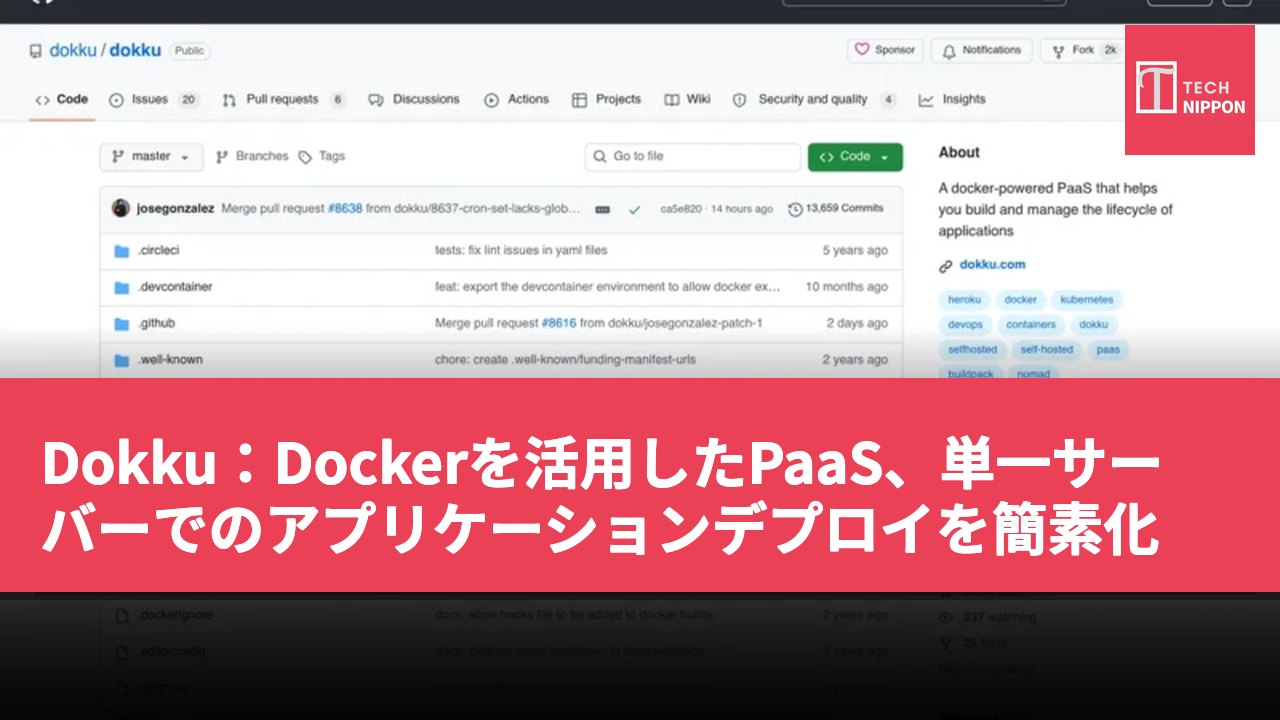Click the repository icon beside dokku / dokku
This screenshot has height=720, width=1280.
pyautogui.click(x=36, y=51)
